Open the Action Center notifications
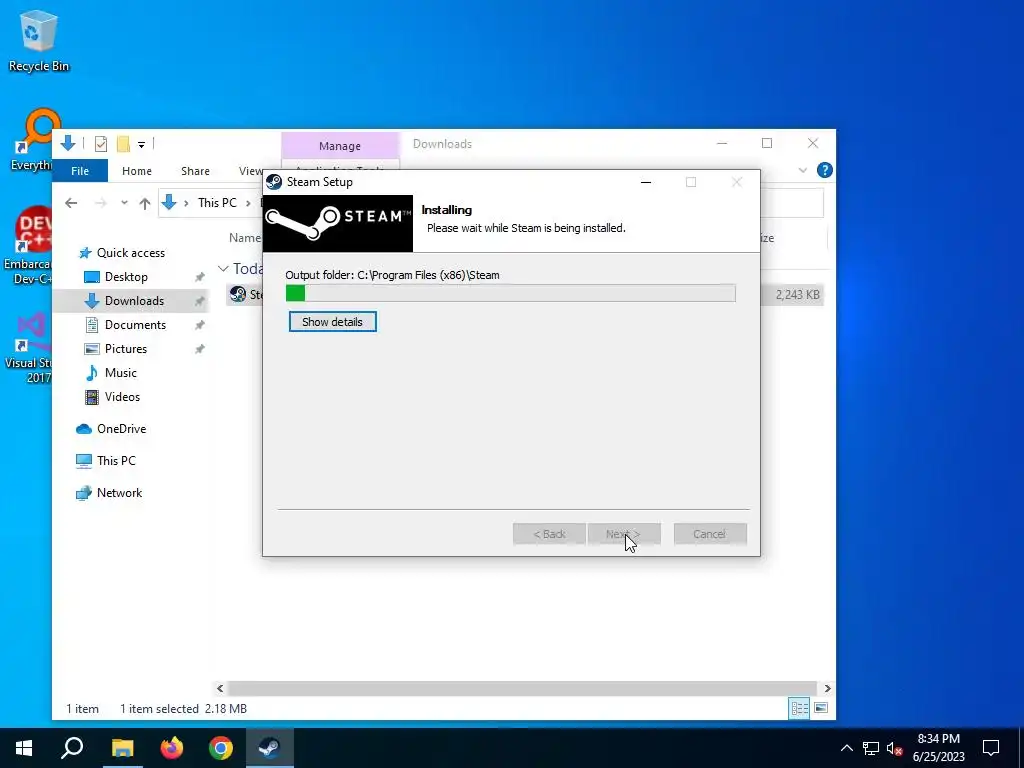Screen dimensions: 1024x768 click(991, 748)
